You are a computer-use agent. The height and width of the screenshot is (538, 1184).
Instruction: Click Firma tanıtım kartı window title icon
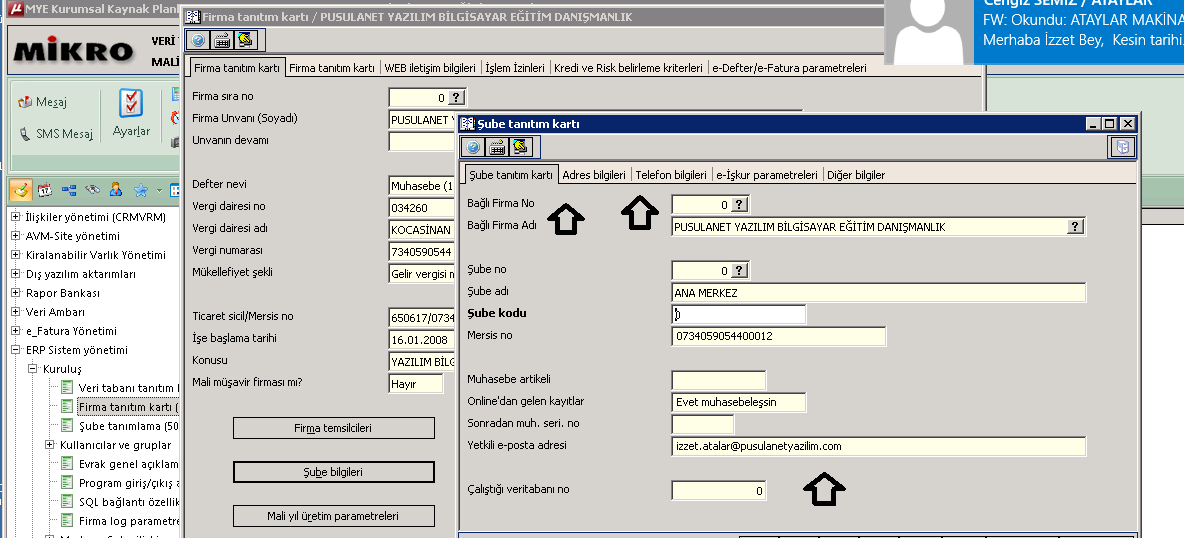tap(192, 17)
